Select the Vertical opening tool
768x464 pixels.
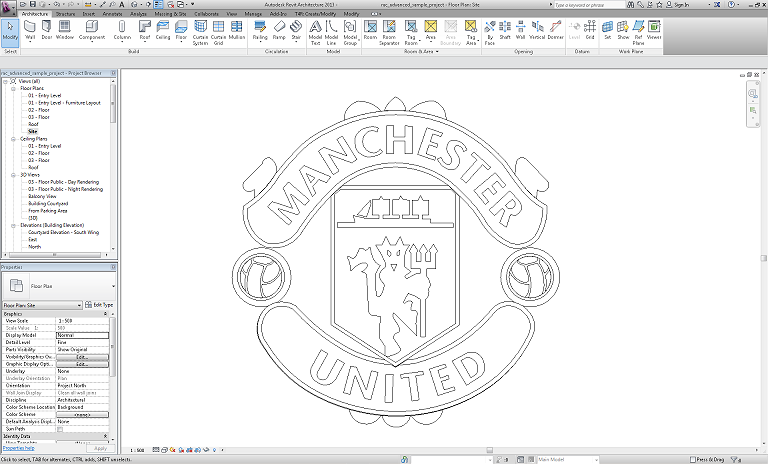click(x=537, y=31)
